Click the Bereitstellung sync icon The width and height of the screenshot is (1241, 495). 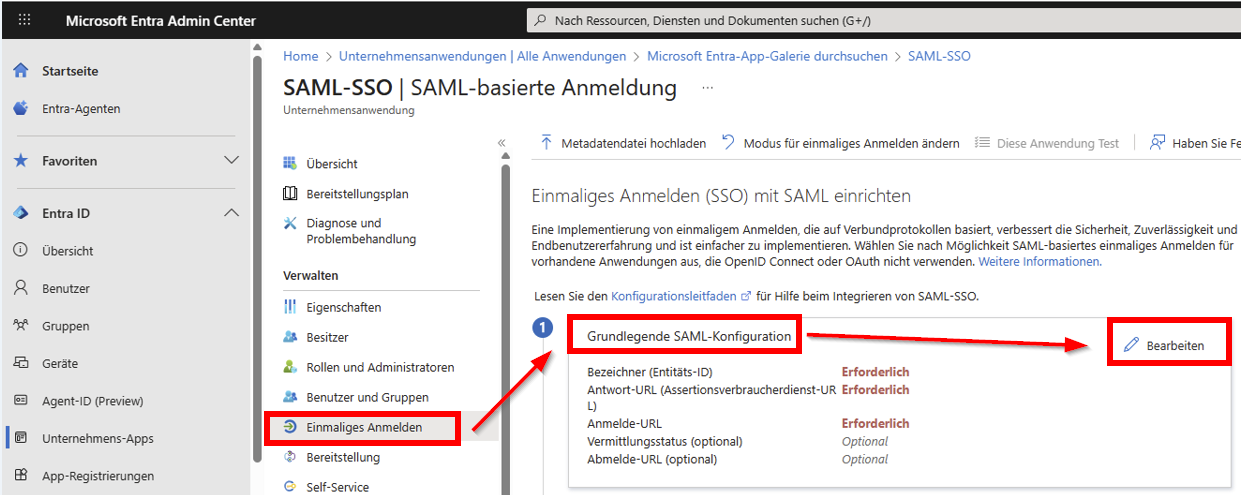click(290, 457)
